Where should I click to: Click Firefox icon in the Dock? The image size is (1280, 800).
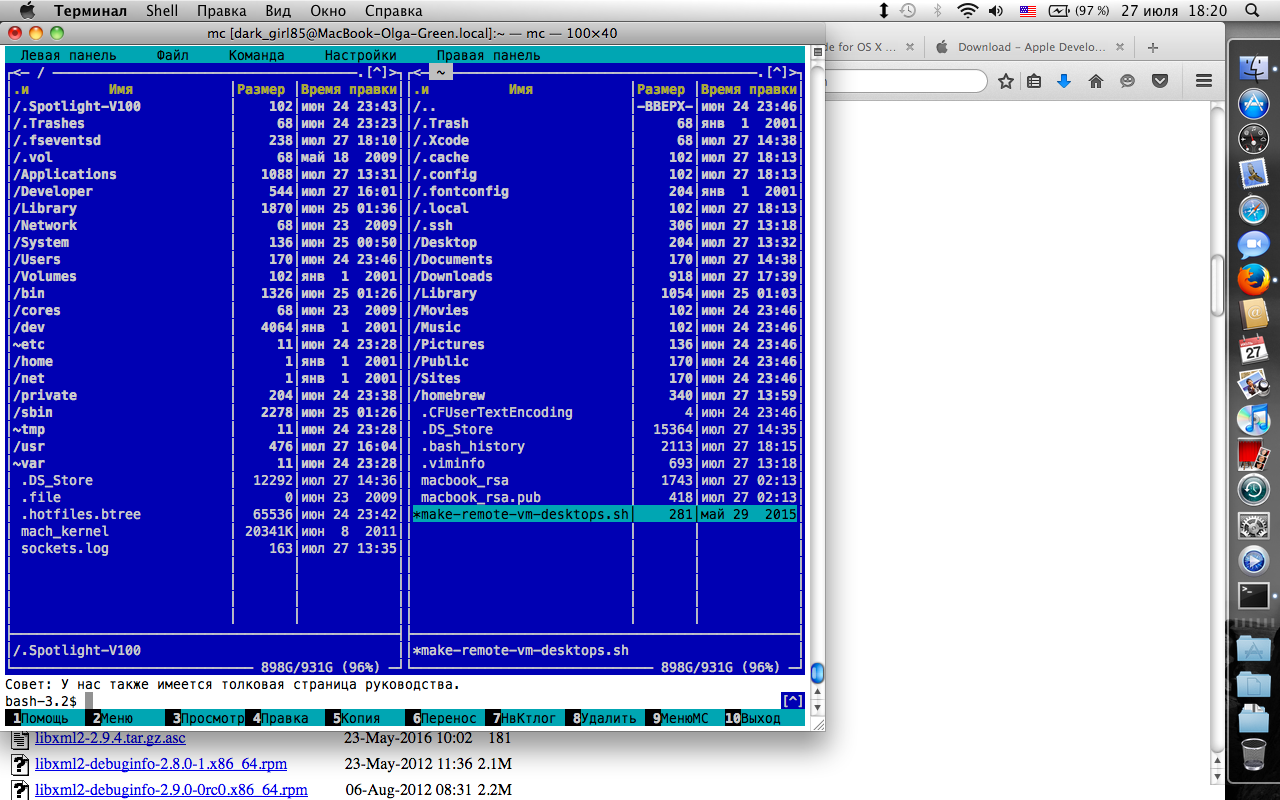[1253, 279]
